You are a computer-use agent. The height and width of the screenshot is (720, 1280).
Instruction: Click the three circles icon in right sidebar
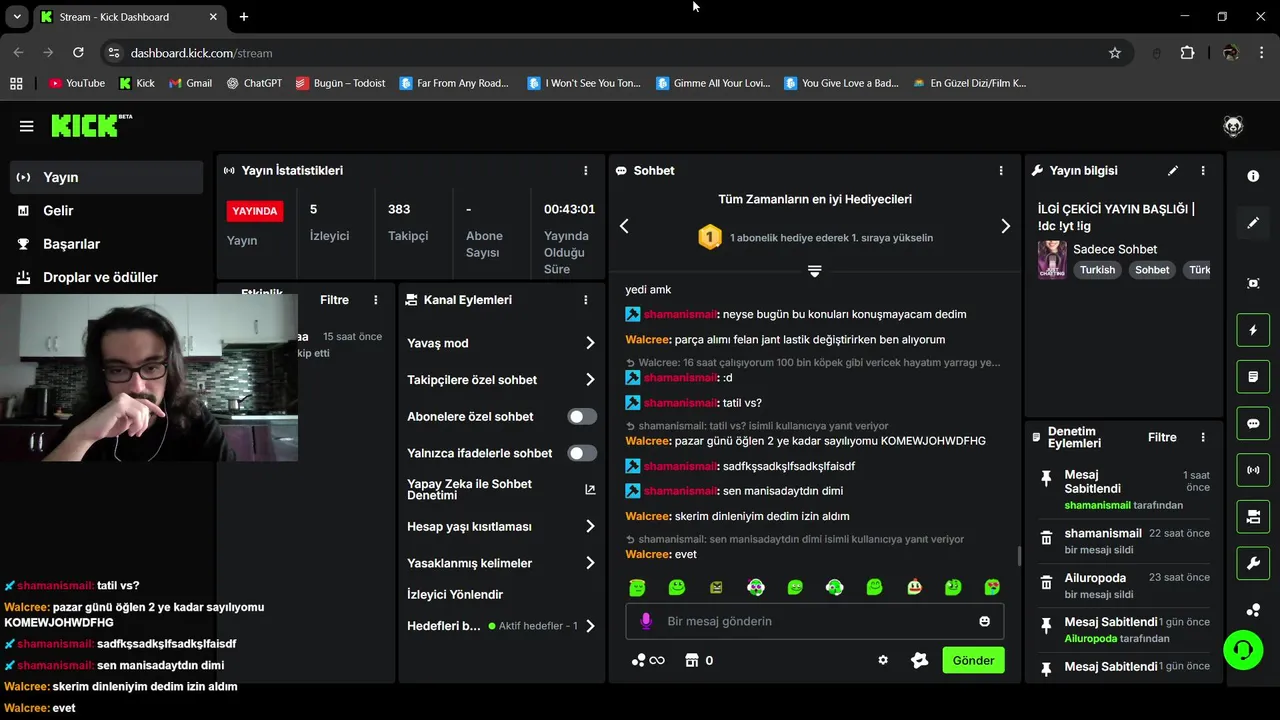point(1253,610)
